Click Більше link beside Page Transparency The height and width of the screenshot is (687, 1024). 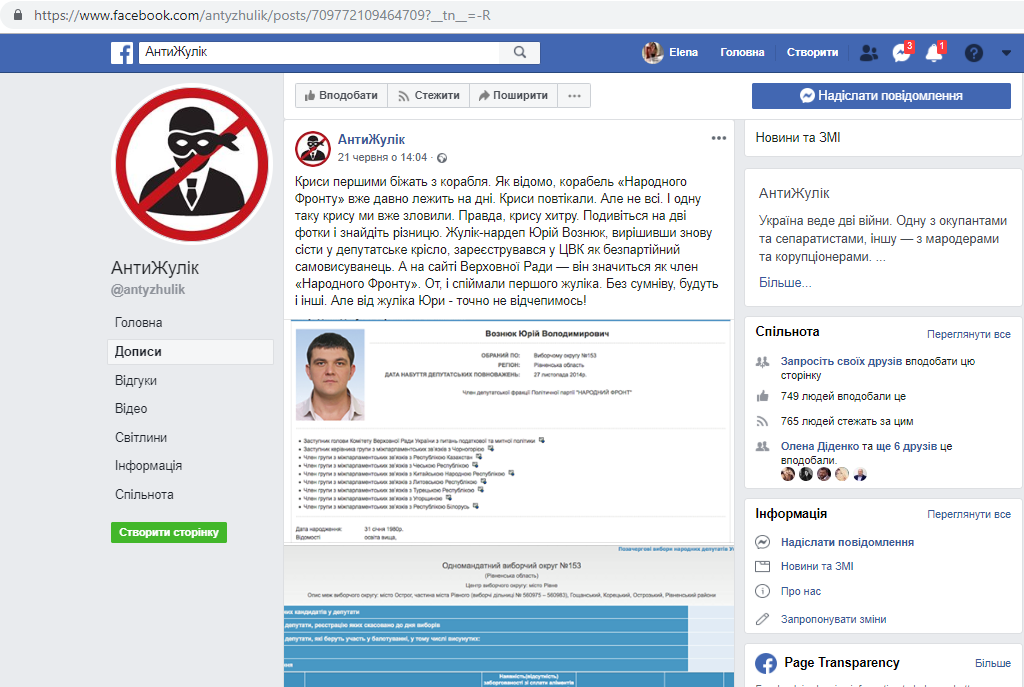[x=993, y=663]
